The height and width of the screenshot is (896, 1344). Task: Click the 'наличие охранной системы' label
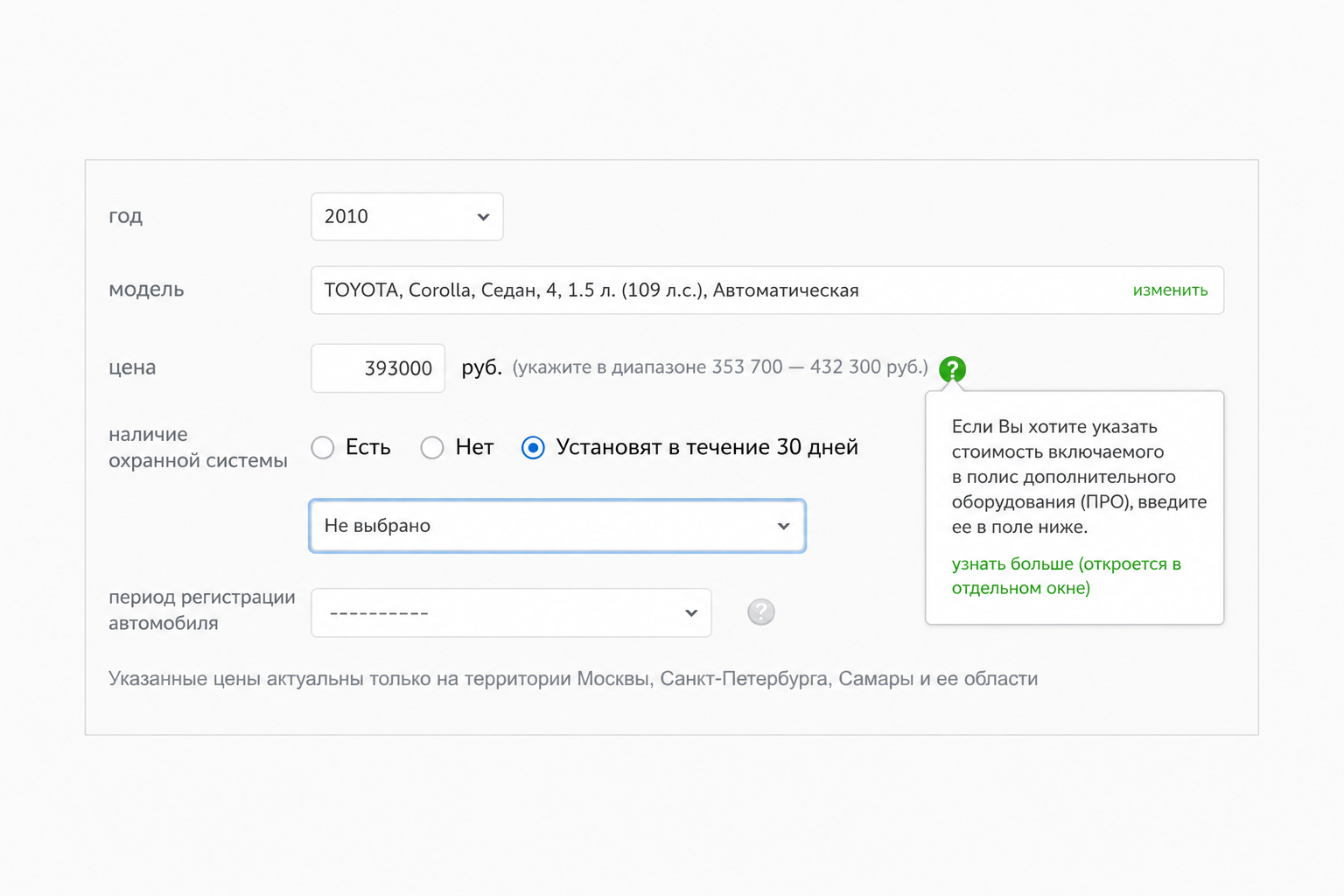point(198,447)
